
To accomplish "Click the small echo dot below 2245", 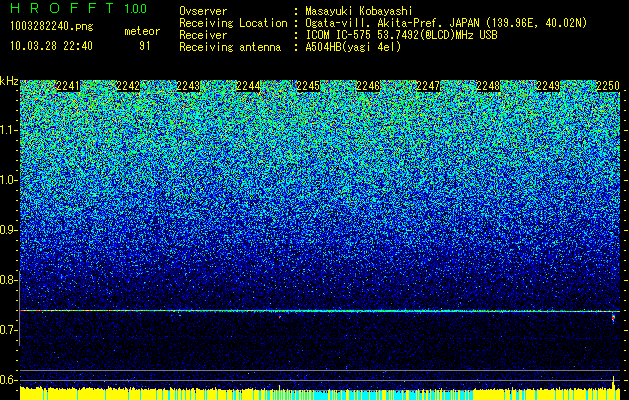I will 280,317.
